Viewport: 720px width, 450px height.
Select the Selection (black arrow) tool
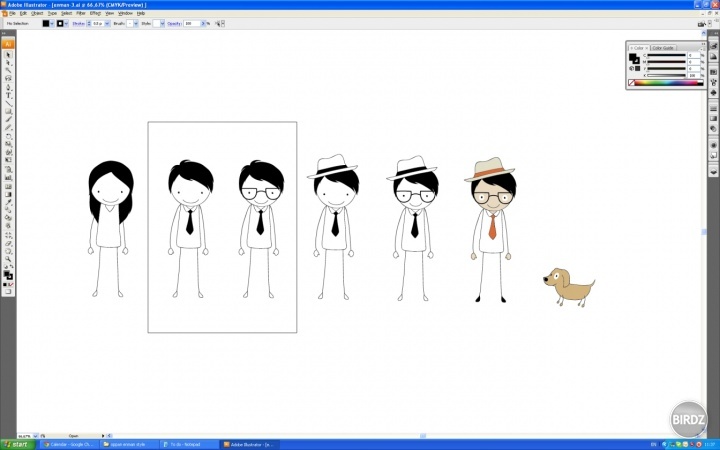8,55
